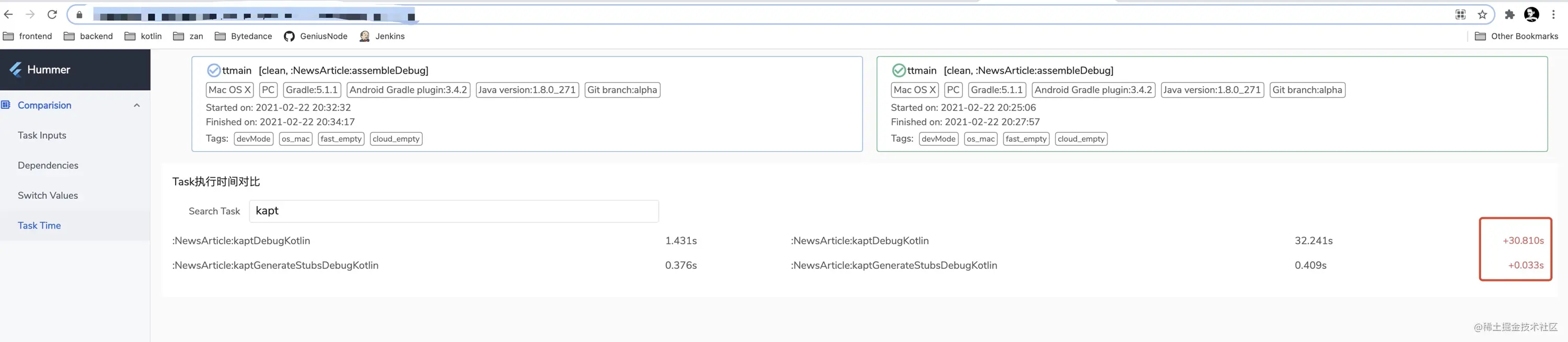Click right build devMode tag
1568x342 pixels.
[939, 139]
